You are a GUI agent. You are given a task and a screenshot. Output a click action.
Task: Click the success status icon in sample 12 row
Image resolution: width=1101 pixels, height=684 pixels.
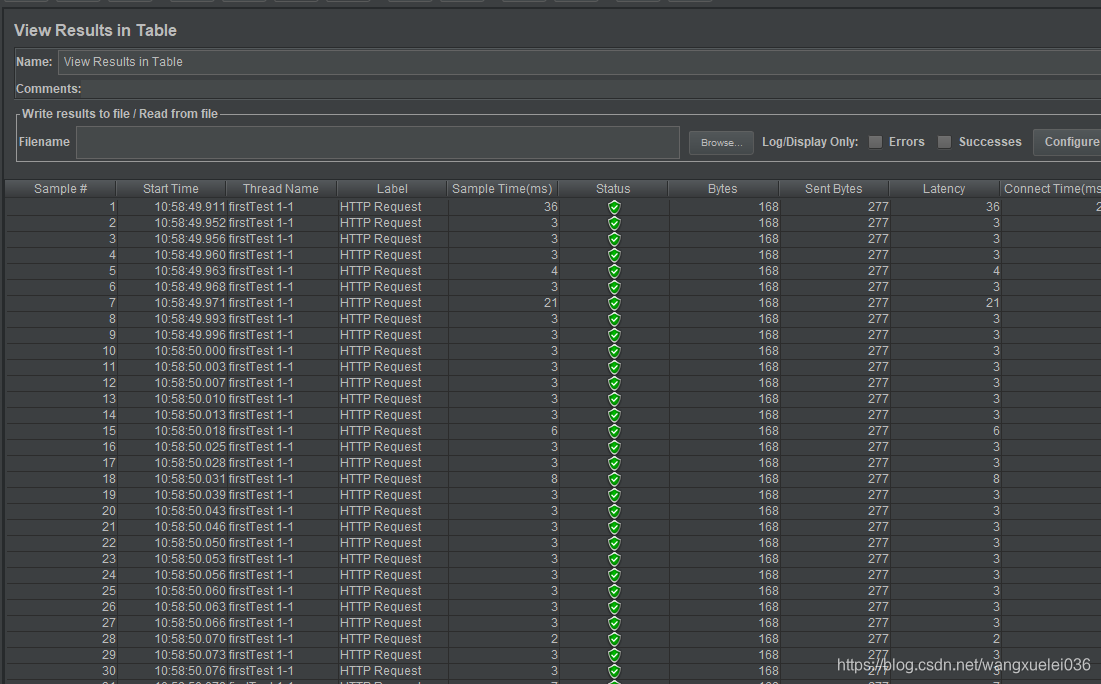point(614,383)
